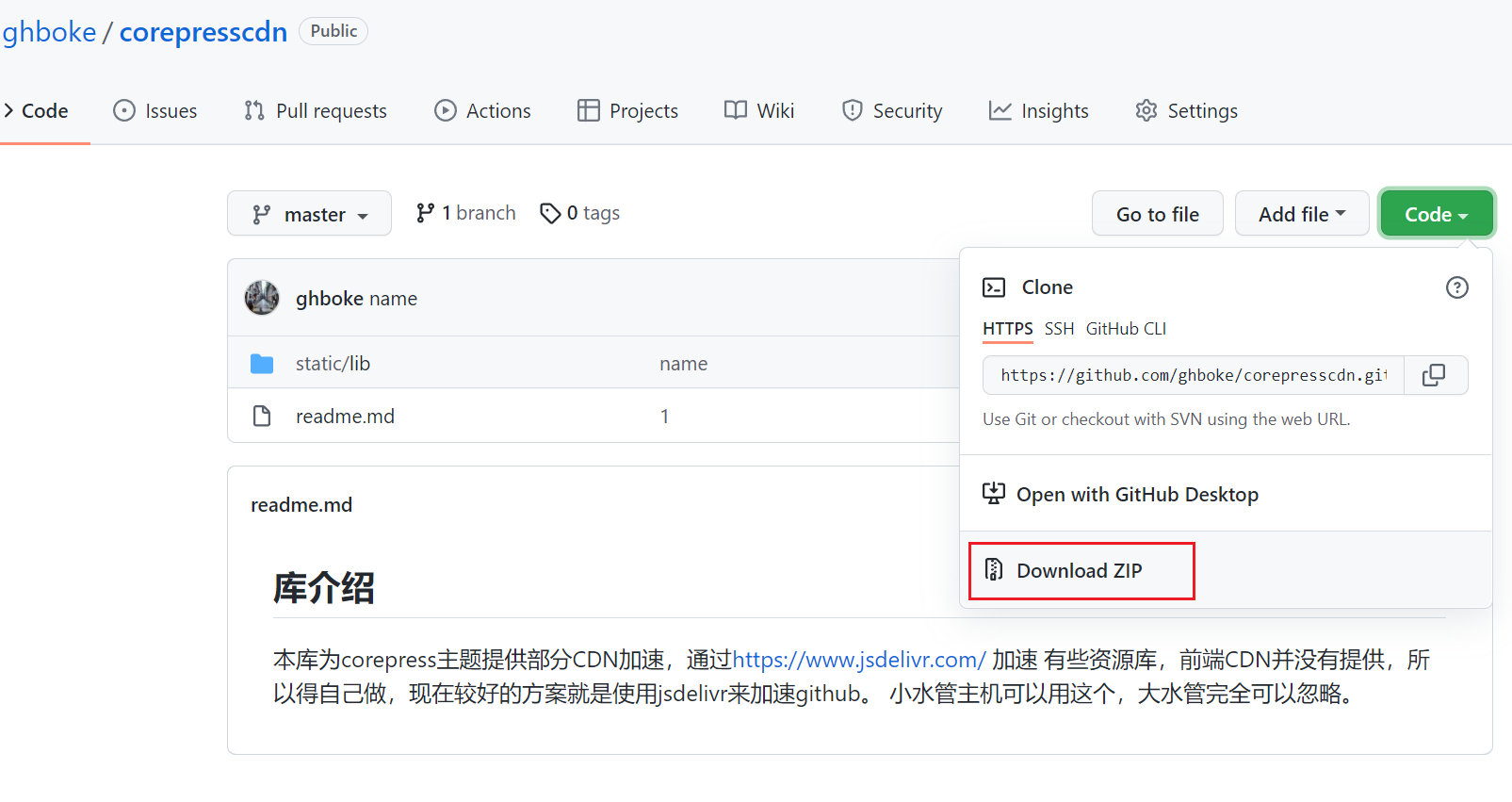Click the Wiki book icon
This screenshot has height=802, width=1512.
pos(736,110)
